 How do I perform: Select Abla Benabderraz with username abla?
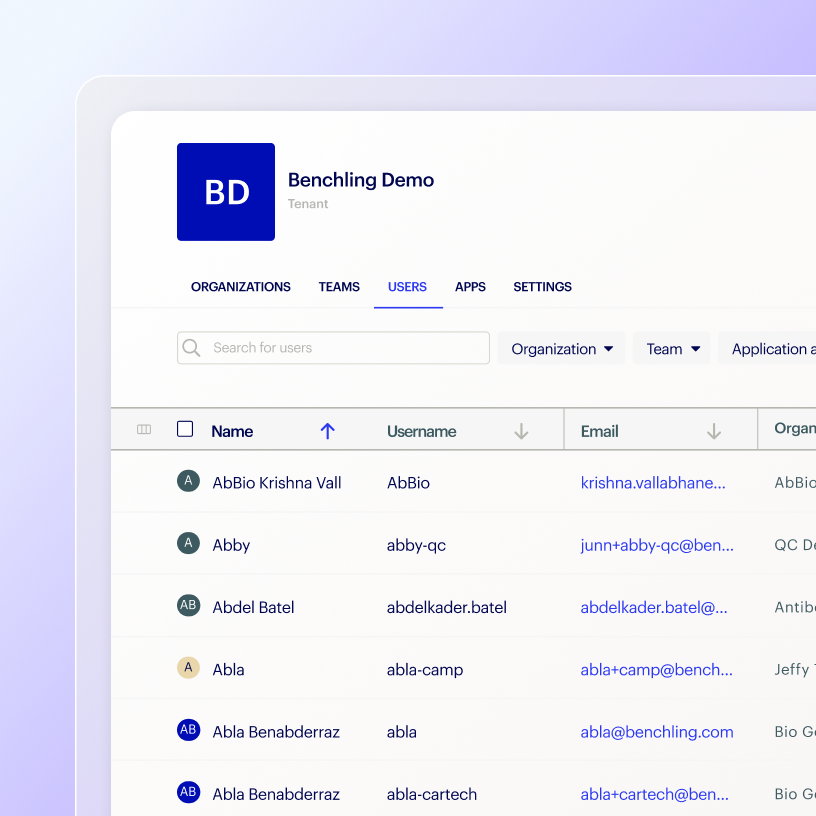(x=276, y=732)
